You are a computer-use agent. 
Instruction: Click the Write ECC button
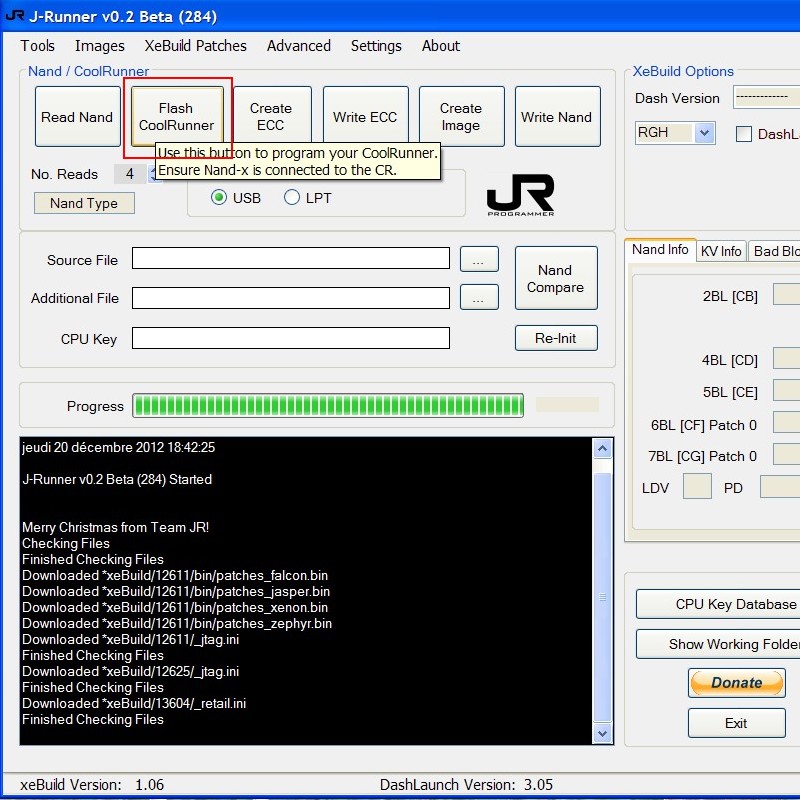tap(365, 115)
